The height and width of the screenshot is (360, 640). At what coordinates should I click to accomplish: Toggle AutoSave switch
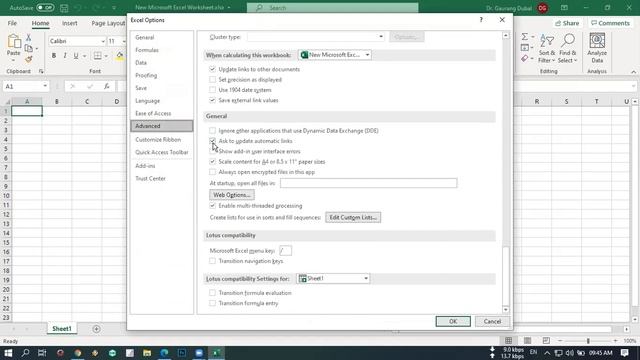pos(45,8)
